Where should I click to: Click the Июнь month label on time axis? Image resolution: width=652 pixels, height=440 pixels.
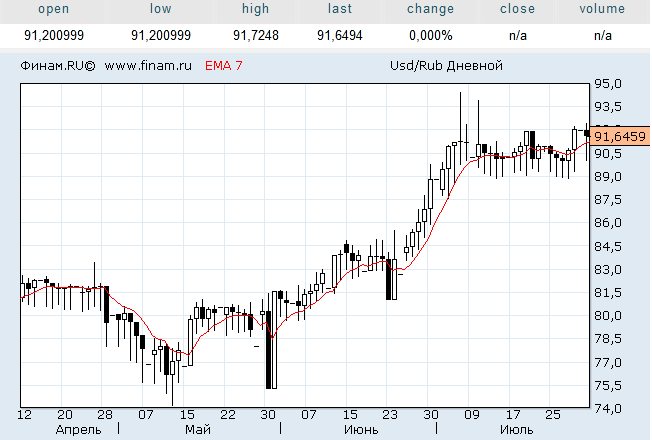tap(360, 430)
